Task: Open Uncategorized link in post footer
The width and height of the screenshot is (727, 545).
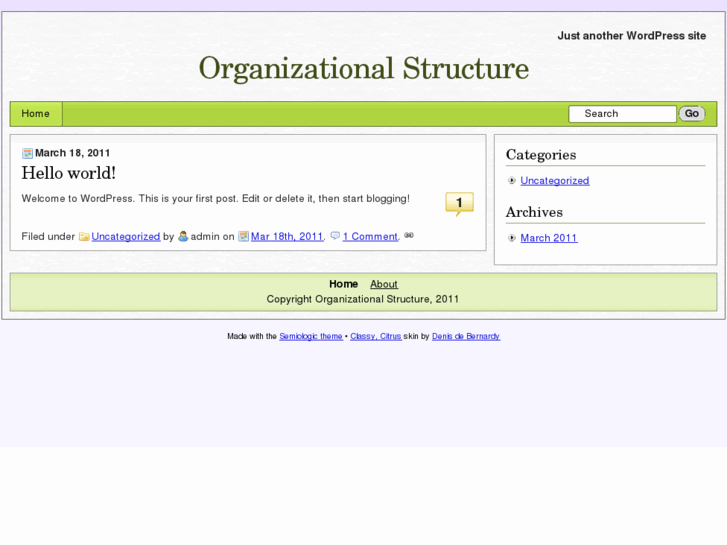Action: [126, 237]
